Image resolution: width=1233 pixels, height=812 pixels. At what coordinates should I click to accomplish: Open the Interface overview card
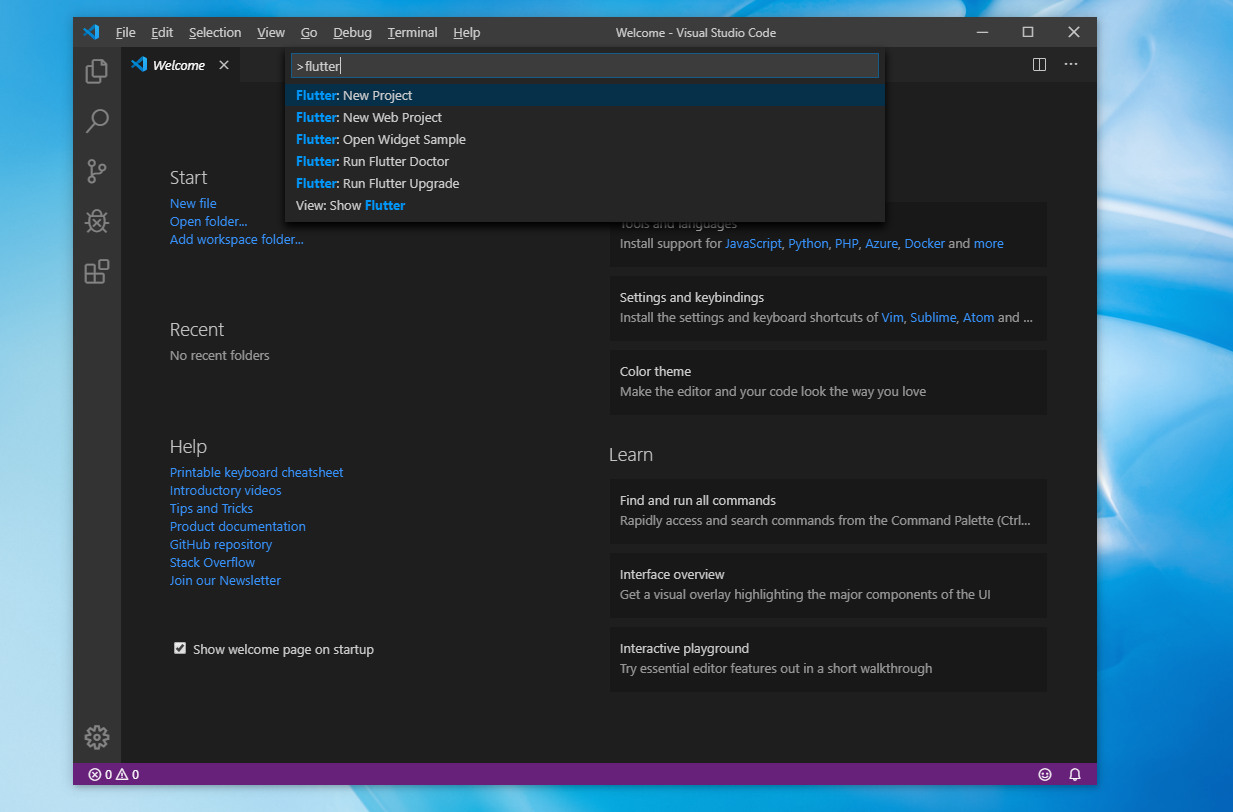(x=828, y=584)
